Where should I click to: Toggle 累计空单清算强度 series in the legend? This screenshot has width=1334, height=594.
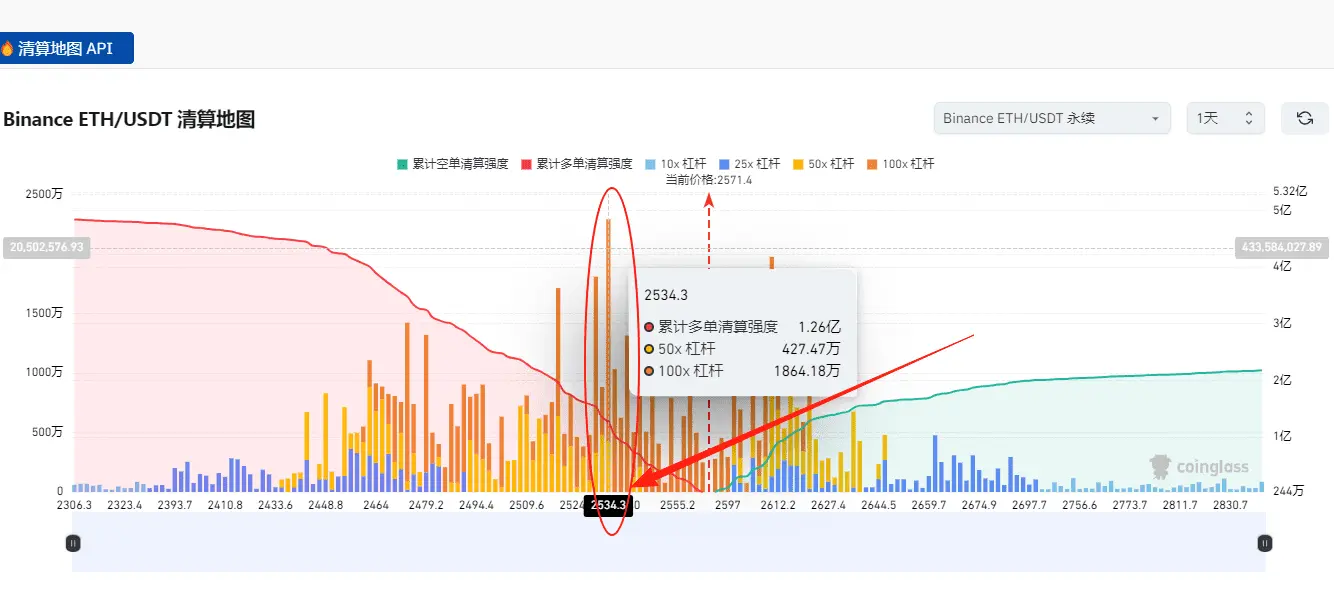(453, 163)
